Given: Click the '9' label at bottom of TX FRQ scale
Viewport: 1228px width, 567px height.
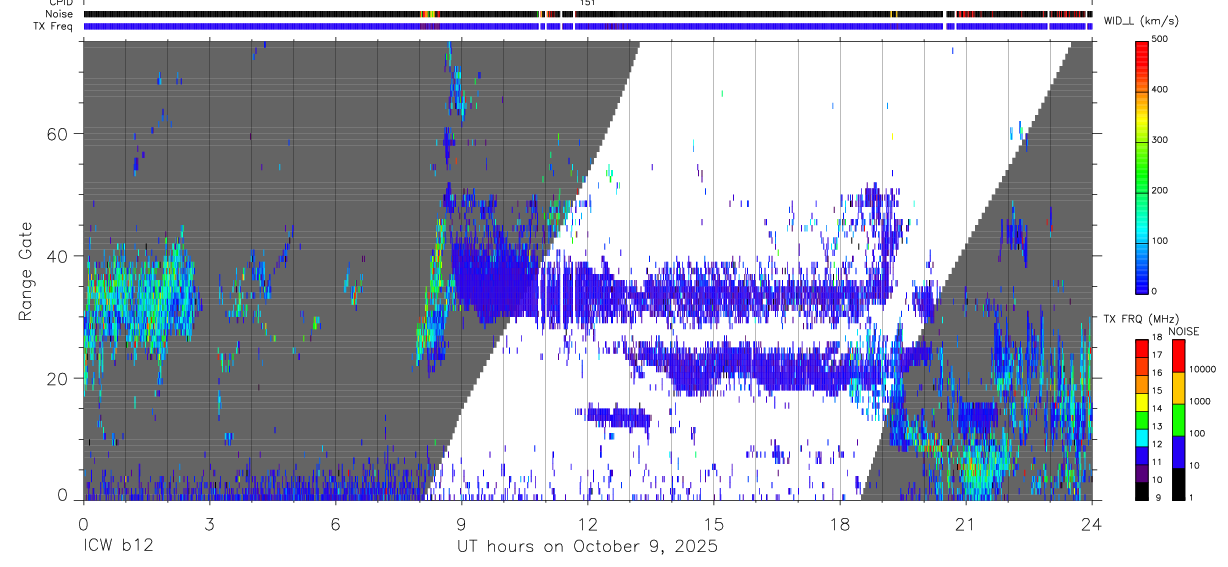Looking at the screenshot, I should tap(1156, 498).
